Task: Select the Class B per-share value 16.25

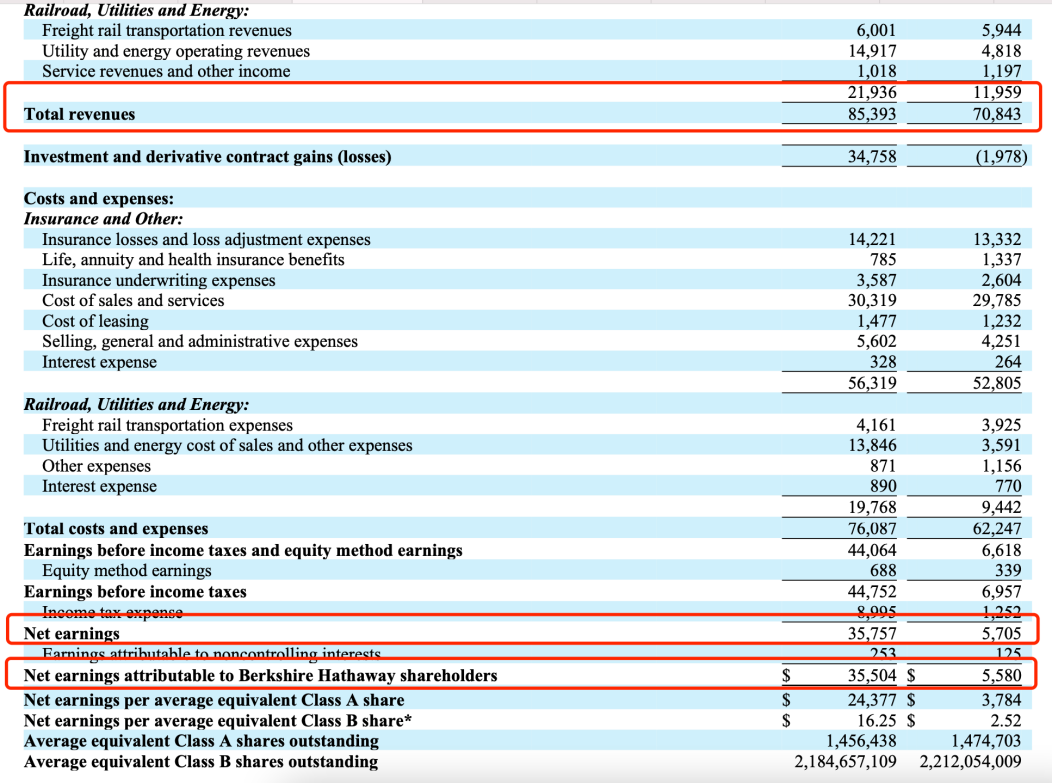Action: [x=876, y=721]
